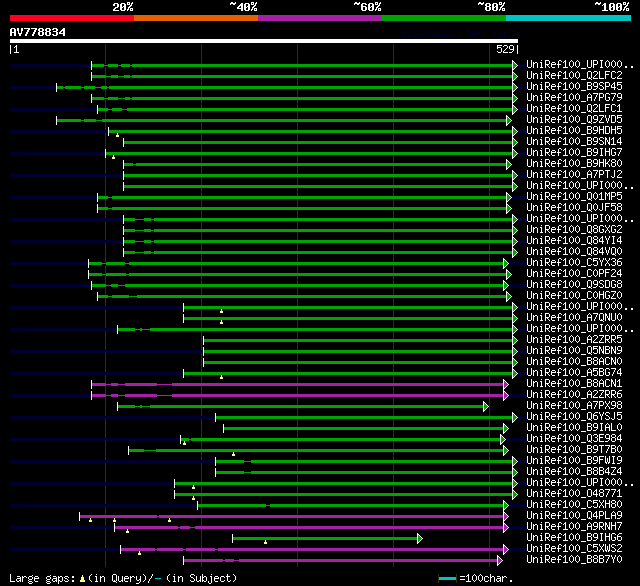Select the UniRef100_A9RNH7 label
The height and width of the screenshot is (586, 640).
point(574,527)
